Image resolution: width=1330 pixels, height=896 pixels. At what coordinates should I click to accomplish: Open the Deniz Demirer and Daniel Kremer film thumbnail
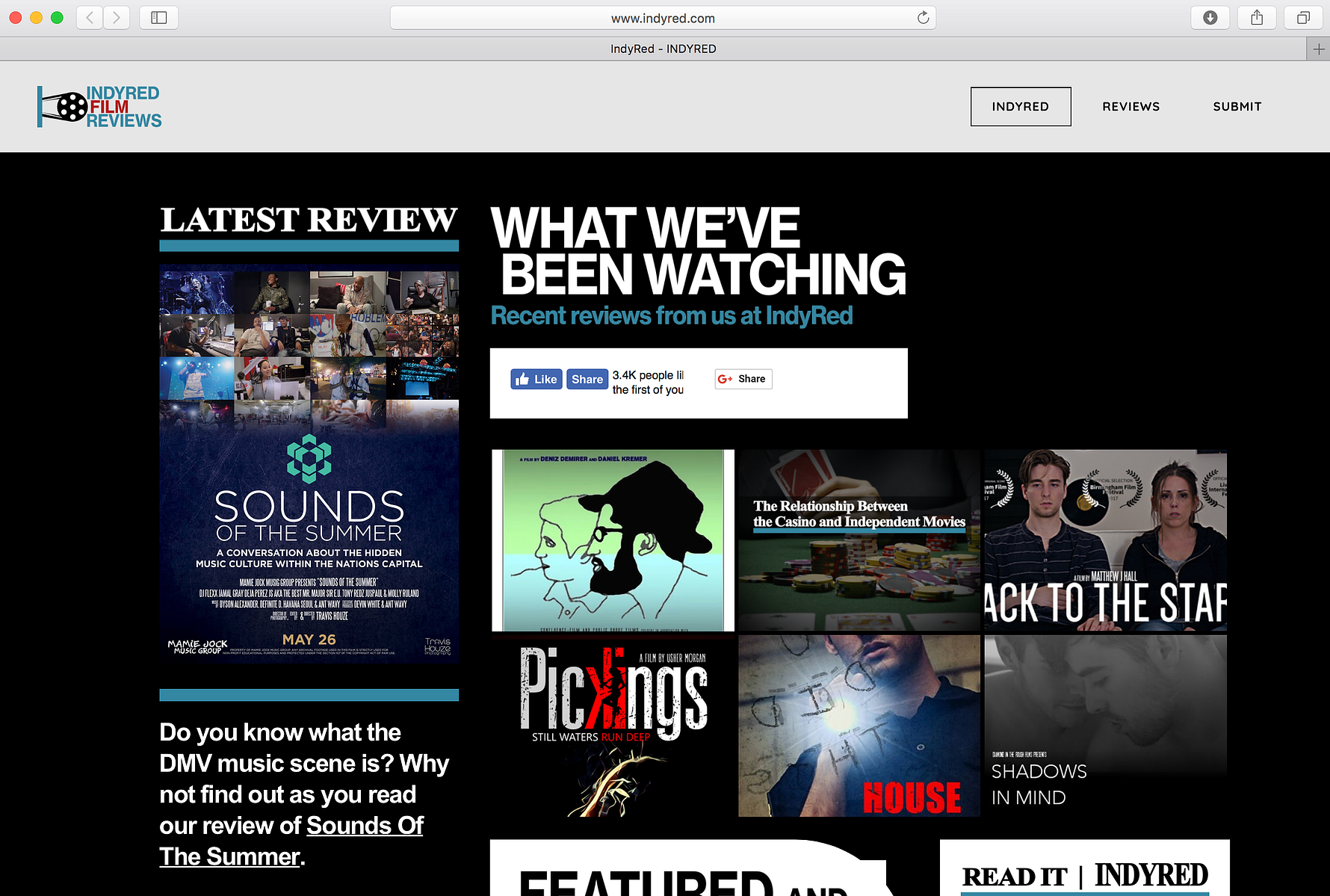[x=613, y=540]
